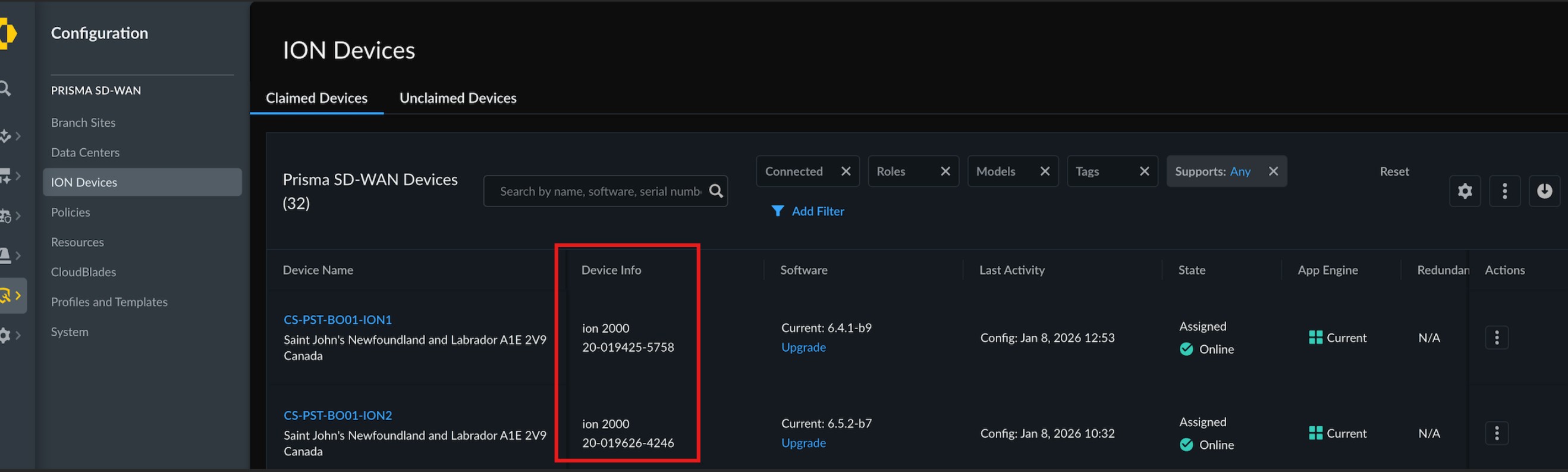Image resolution: width=1568 pixels, height=472 pixels.
Task: Click the search magnifier in the left rail
Action: pos(5,89)
